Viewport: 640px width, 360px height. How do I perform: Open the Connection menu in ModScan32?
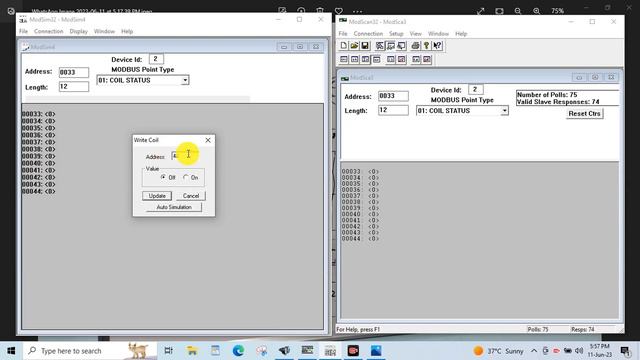point(368,33)
